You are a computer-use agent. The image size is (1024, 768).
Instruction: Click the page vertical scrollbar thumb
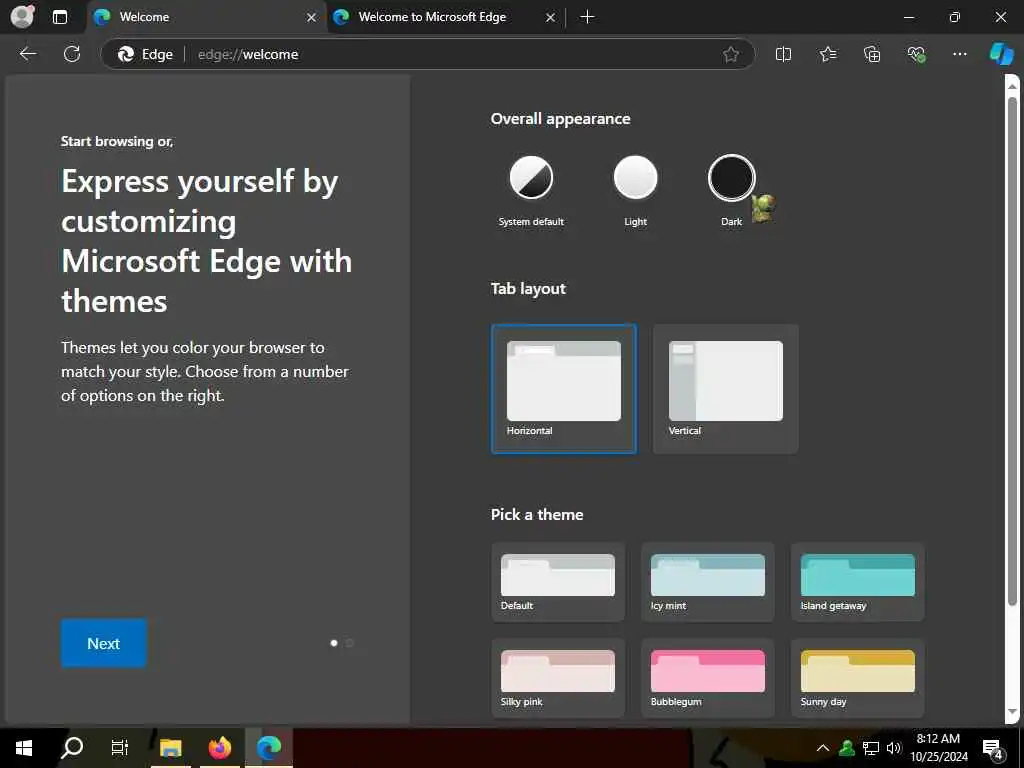coord(1012,351)
